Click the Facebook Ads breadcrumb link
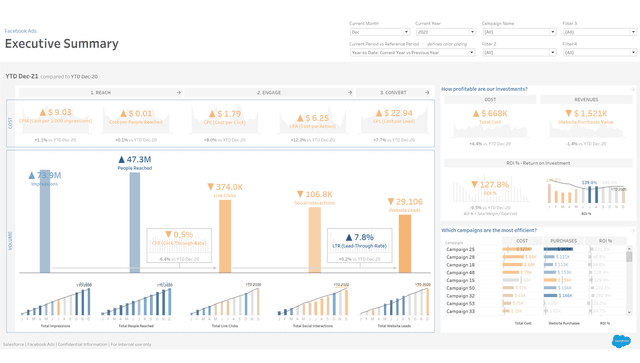 pyautogui.click(x=20, y=31)
